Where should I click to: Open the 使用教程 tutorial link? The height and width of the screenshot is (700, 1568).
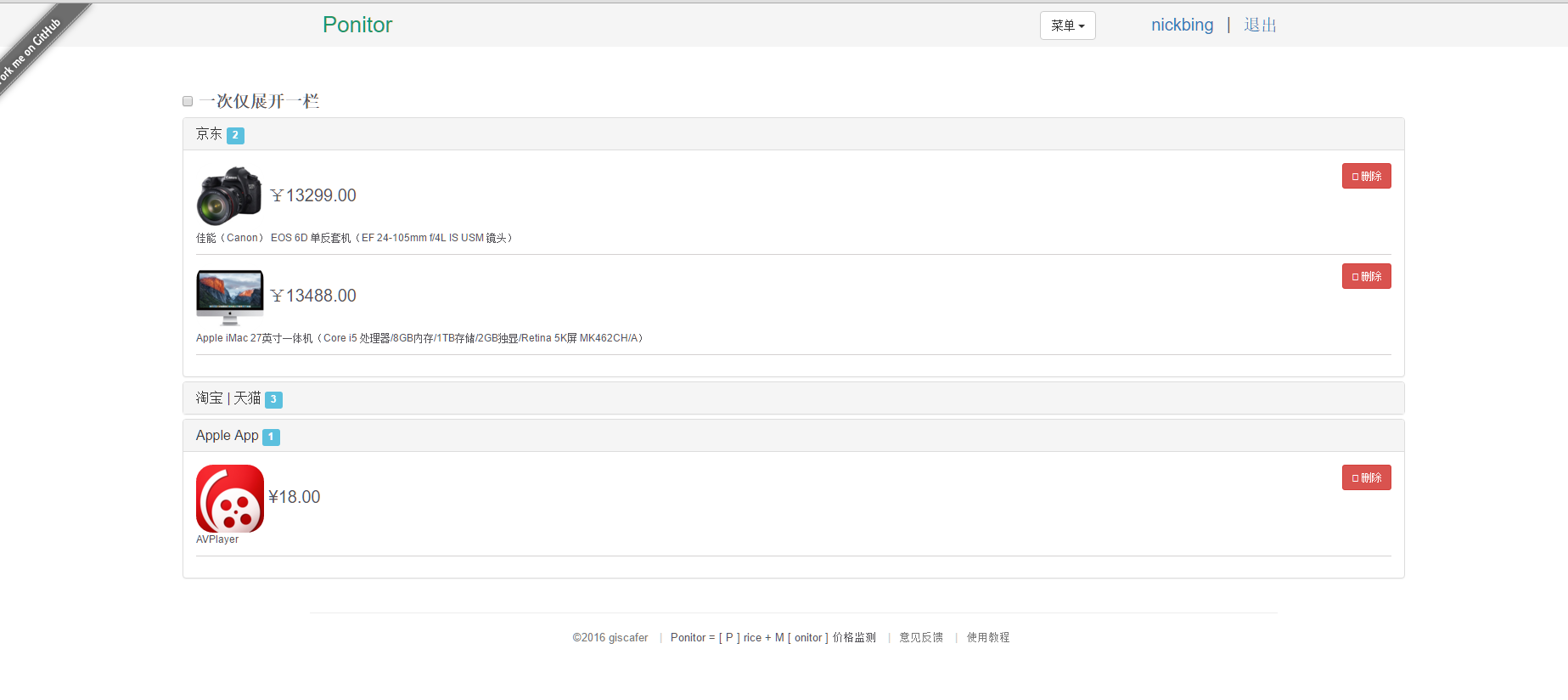pos(988,638)
